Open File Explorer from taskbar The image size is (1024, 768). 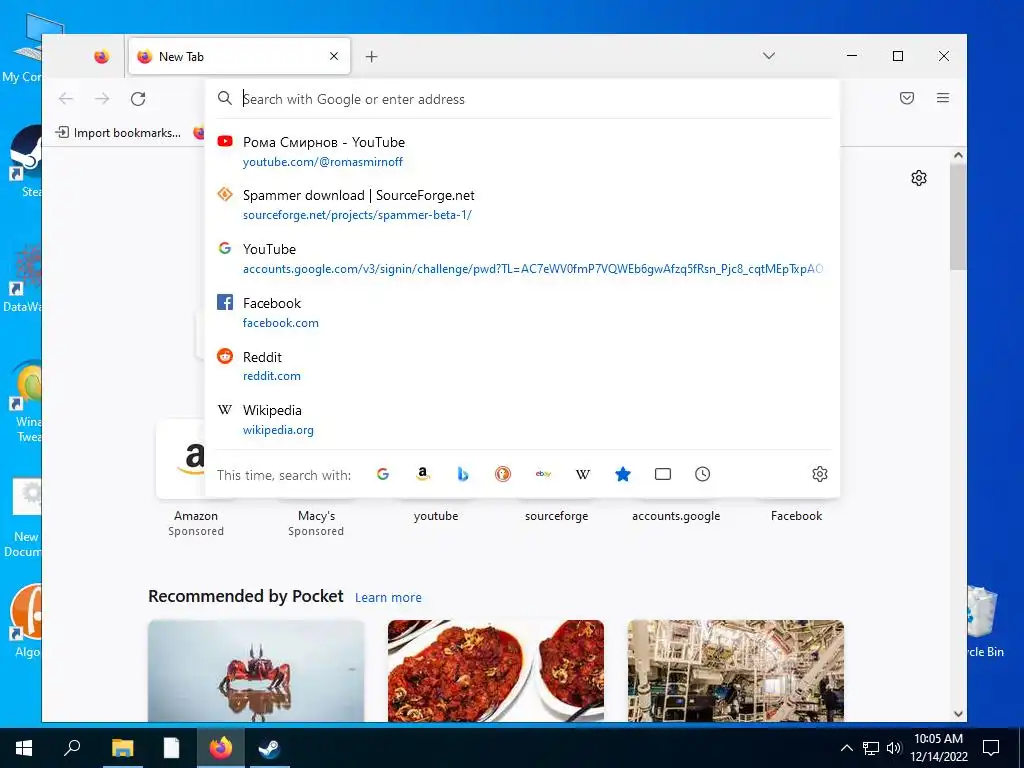coord(122,748)
